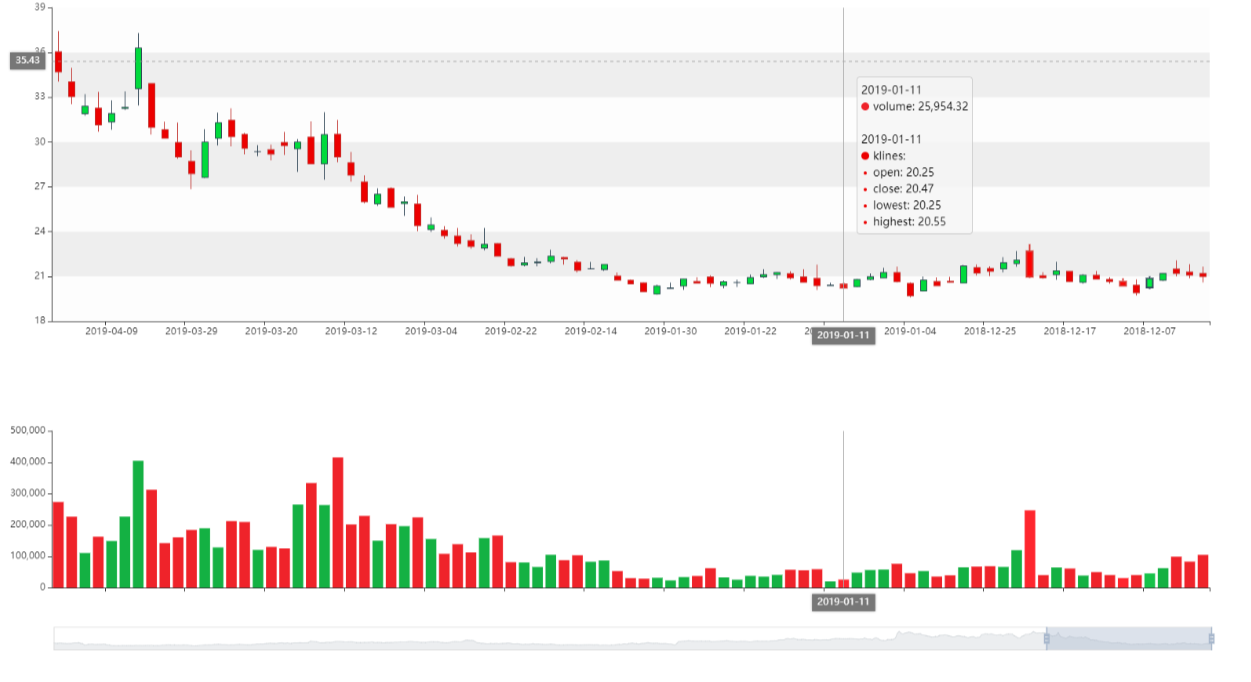Click the 100,000 volume axis label
The image size is (1251, 682).
[x=27, y=556]
